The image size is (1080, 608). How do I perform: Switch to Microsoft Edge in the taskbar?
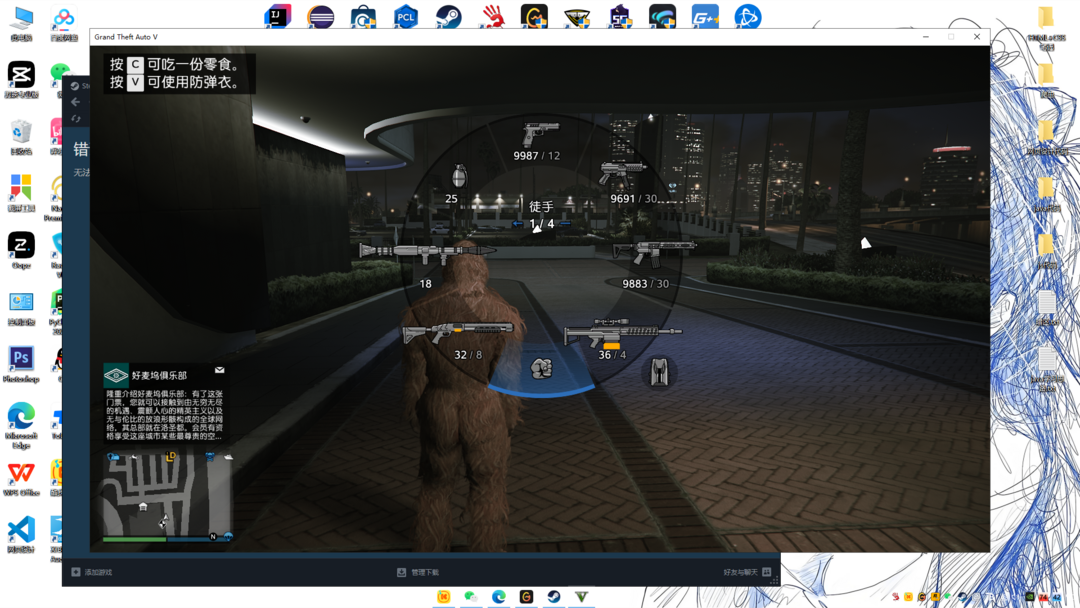click(499, 596)
